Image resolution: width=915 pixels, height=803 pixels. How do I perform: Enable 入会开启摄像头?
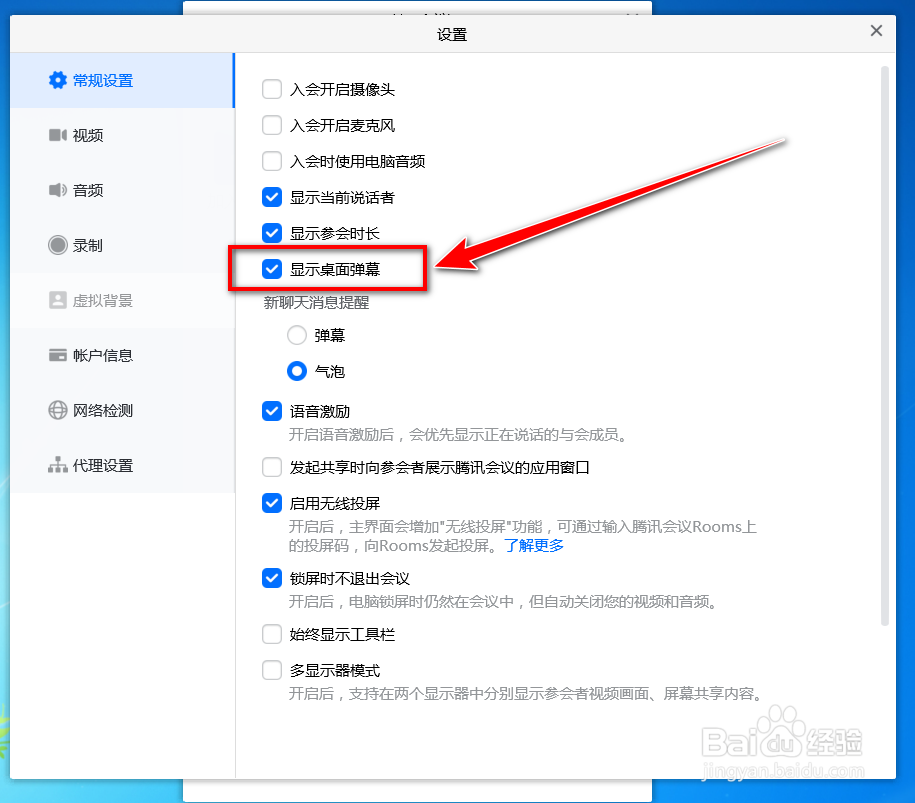pyautogui.click(x=271, y=89)
